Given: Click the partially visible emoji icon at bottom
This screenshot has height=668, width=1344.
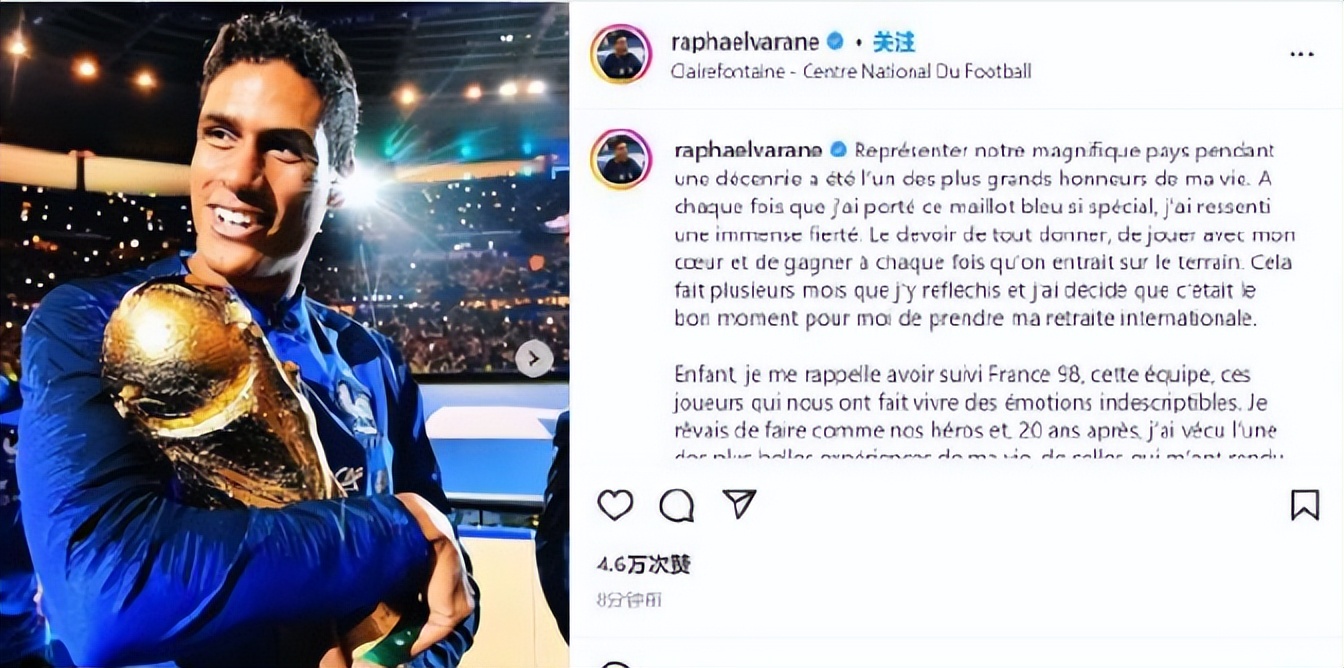Looking at the screenshot, I should click(x=615, y=664).
